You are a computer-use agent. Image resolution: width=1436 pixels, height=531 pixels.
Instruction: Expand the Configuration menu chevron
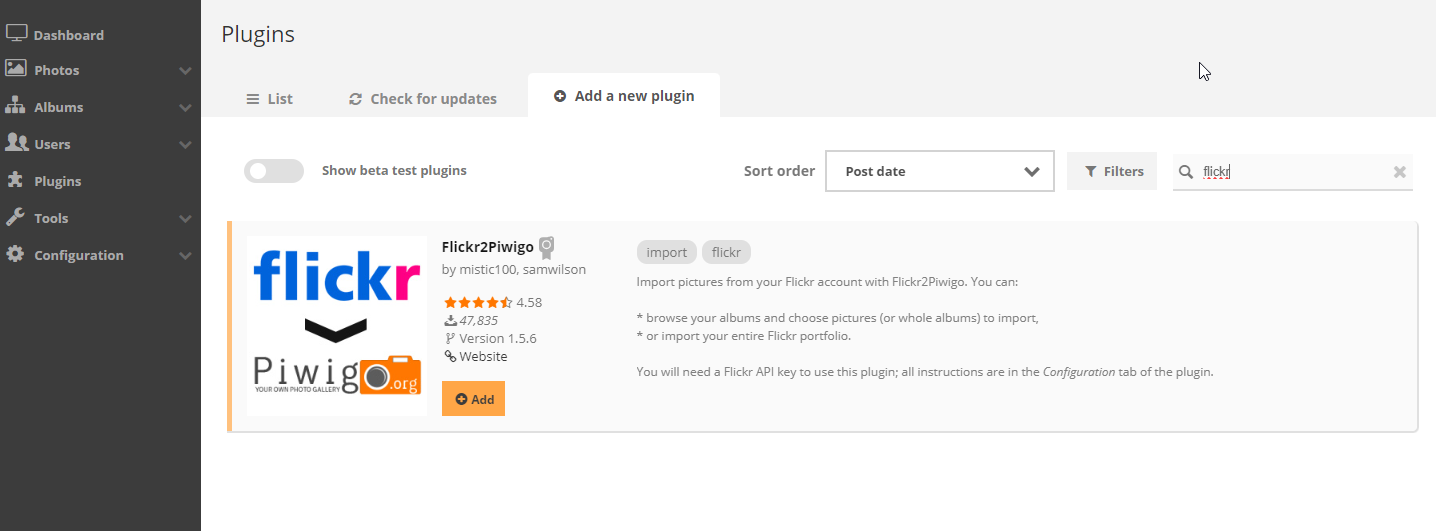pos(185,256)
